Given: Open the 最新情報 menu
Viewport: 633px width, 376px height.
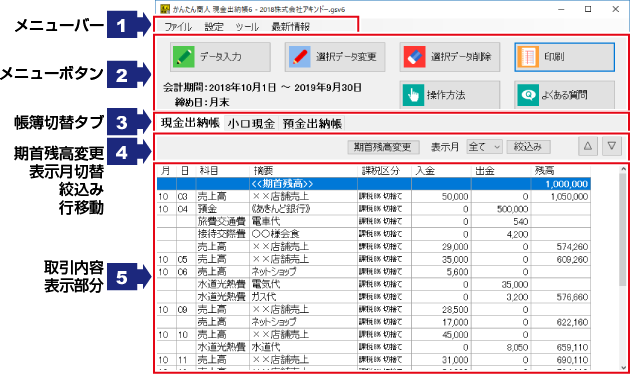Looking at the screenshot, I should pyautogui.click(x=290, y=27).
